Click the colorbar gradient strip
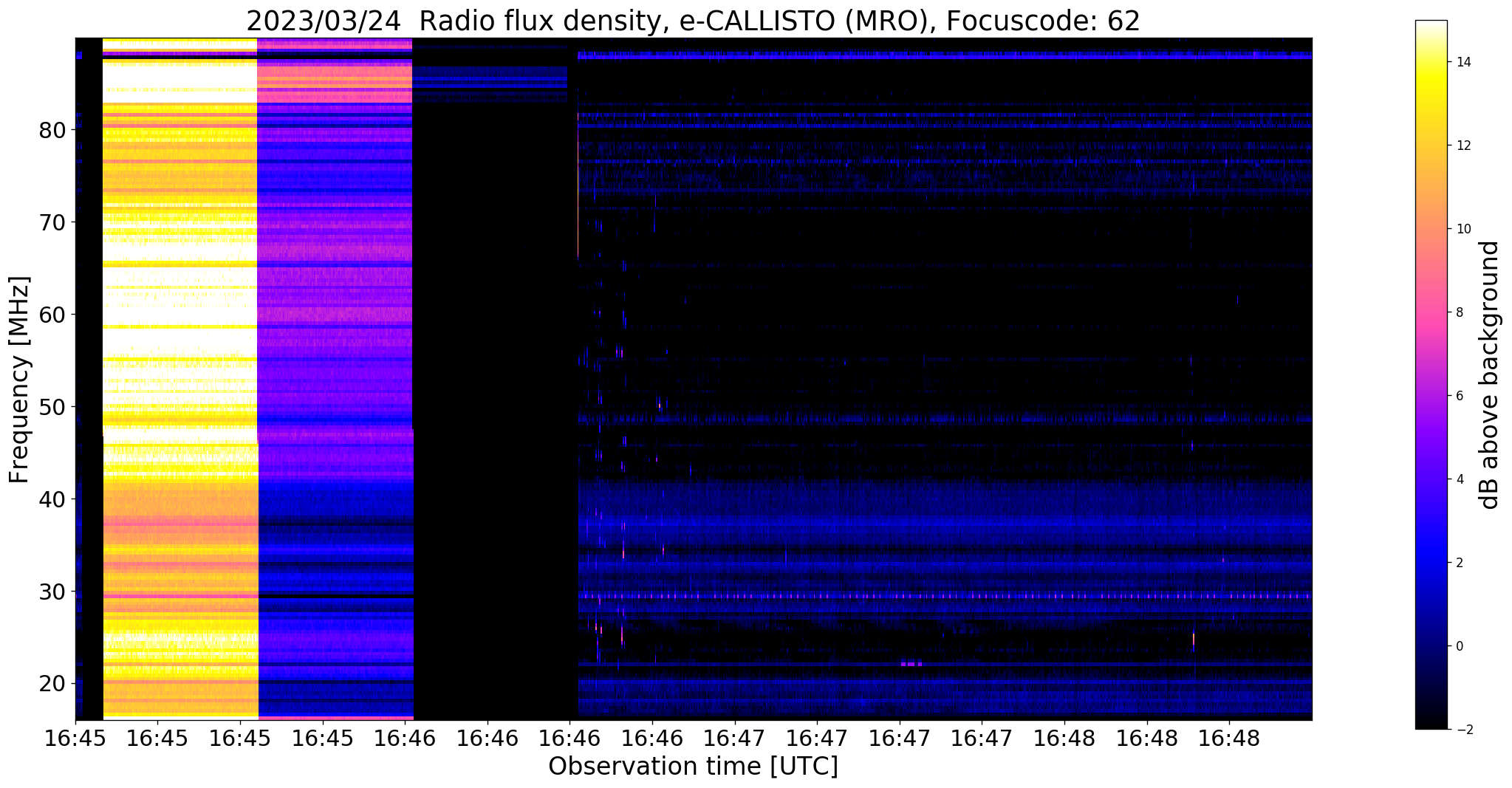 (1431, 374)
